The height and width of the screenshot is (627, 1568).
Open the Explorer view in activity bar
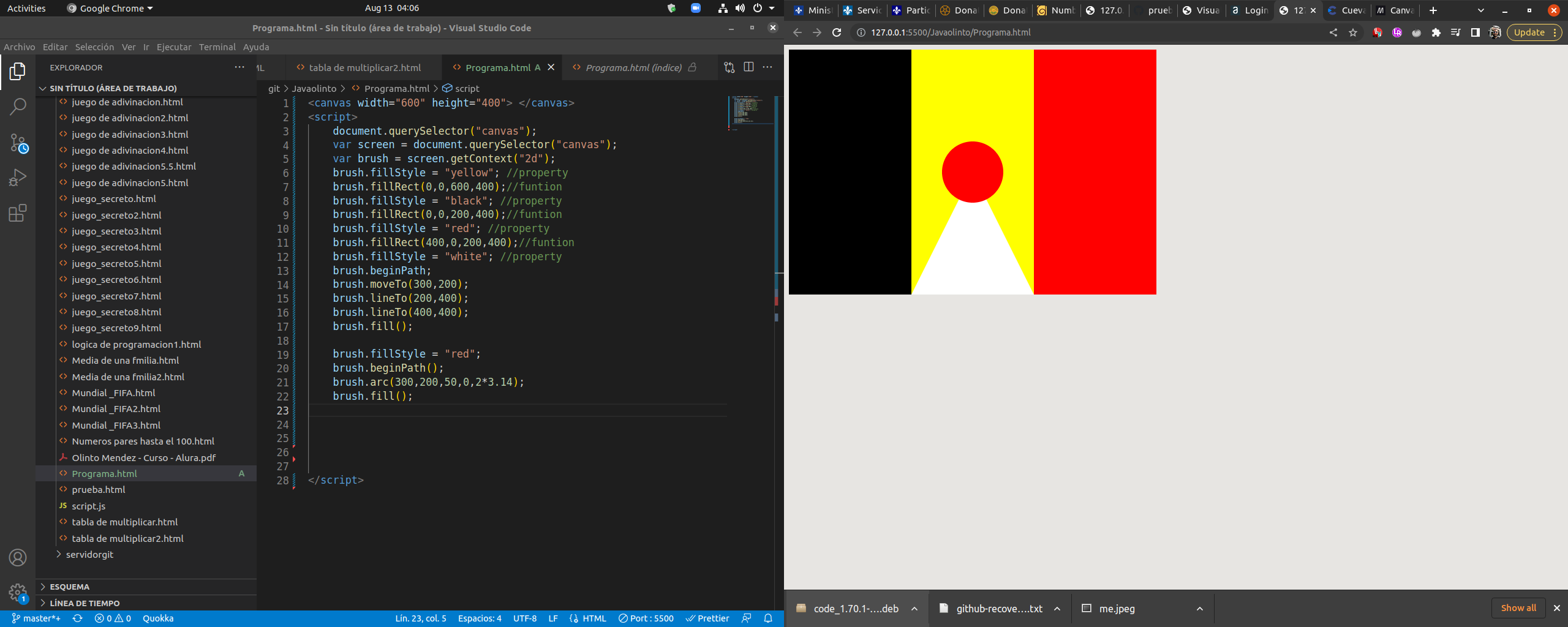tap(18, 72)
